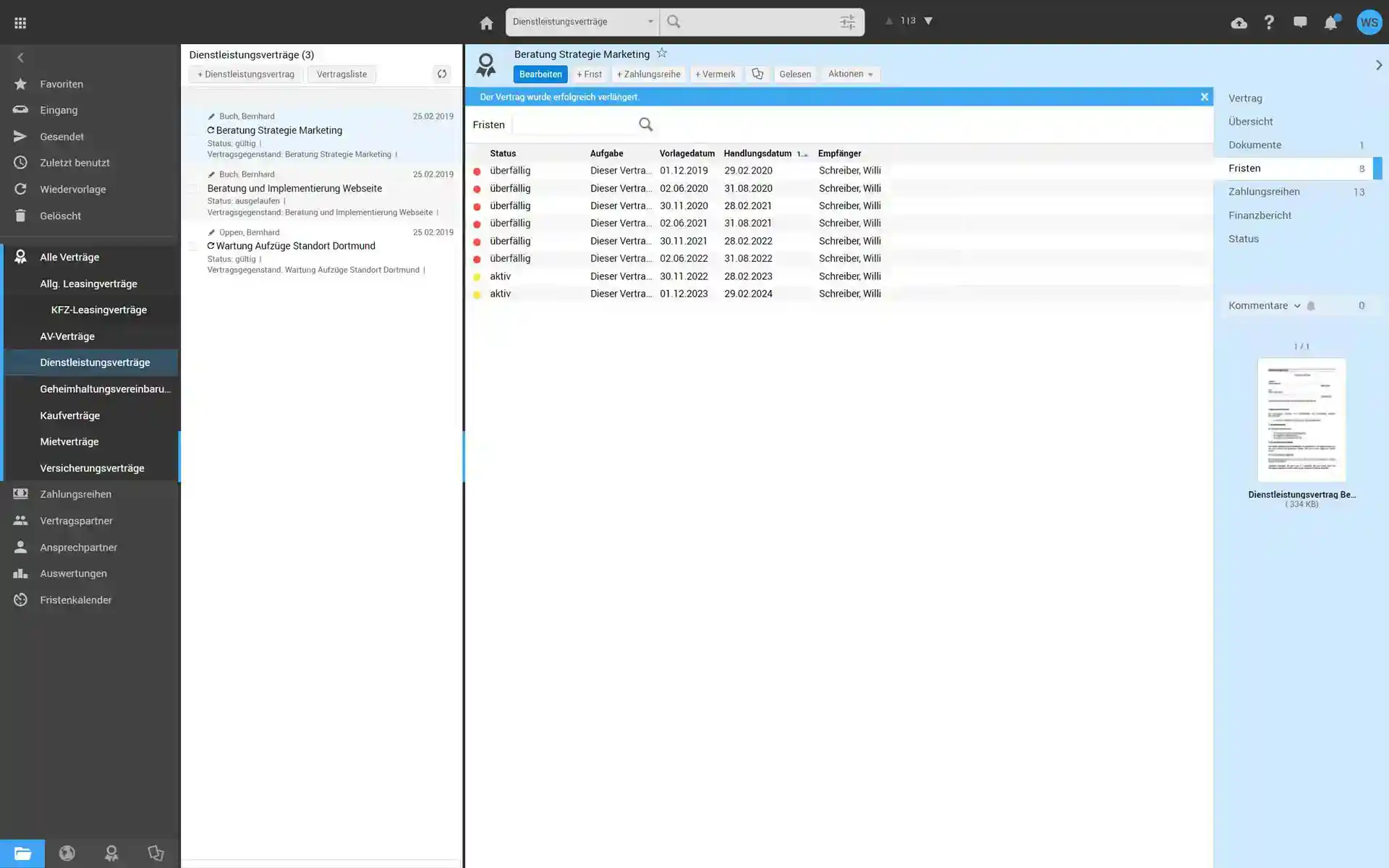Image resolution: width=1389 pixels, height=868 pixels.
Task: Refresh the Dienstleistungsverträge list
Action: point(441,74)
